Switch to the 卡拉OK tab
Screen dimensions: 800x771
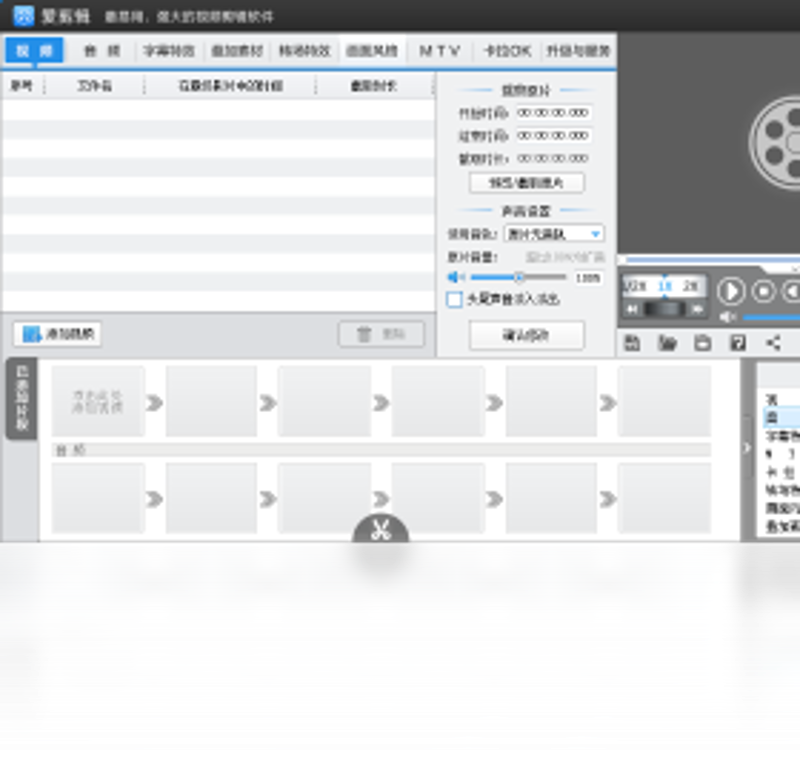[x=507, y=51]
